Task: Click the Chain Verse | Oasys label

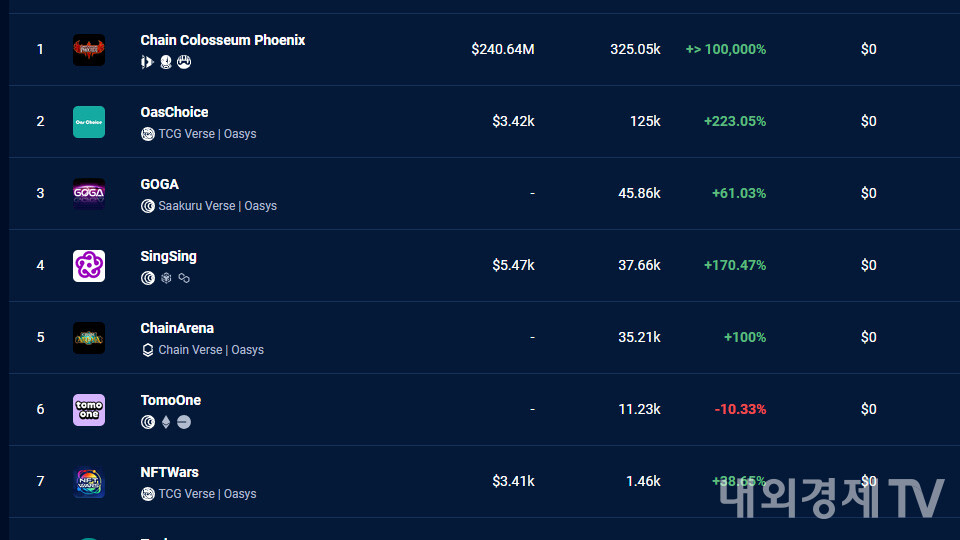Action: (x=211, y=350)
